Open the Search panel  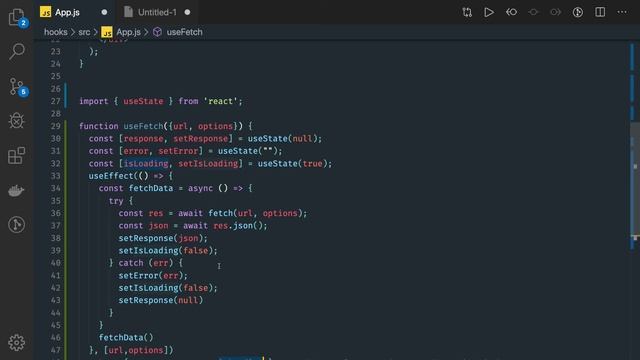tap(17, 51)
